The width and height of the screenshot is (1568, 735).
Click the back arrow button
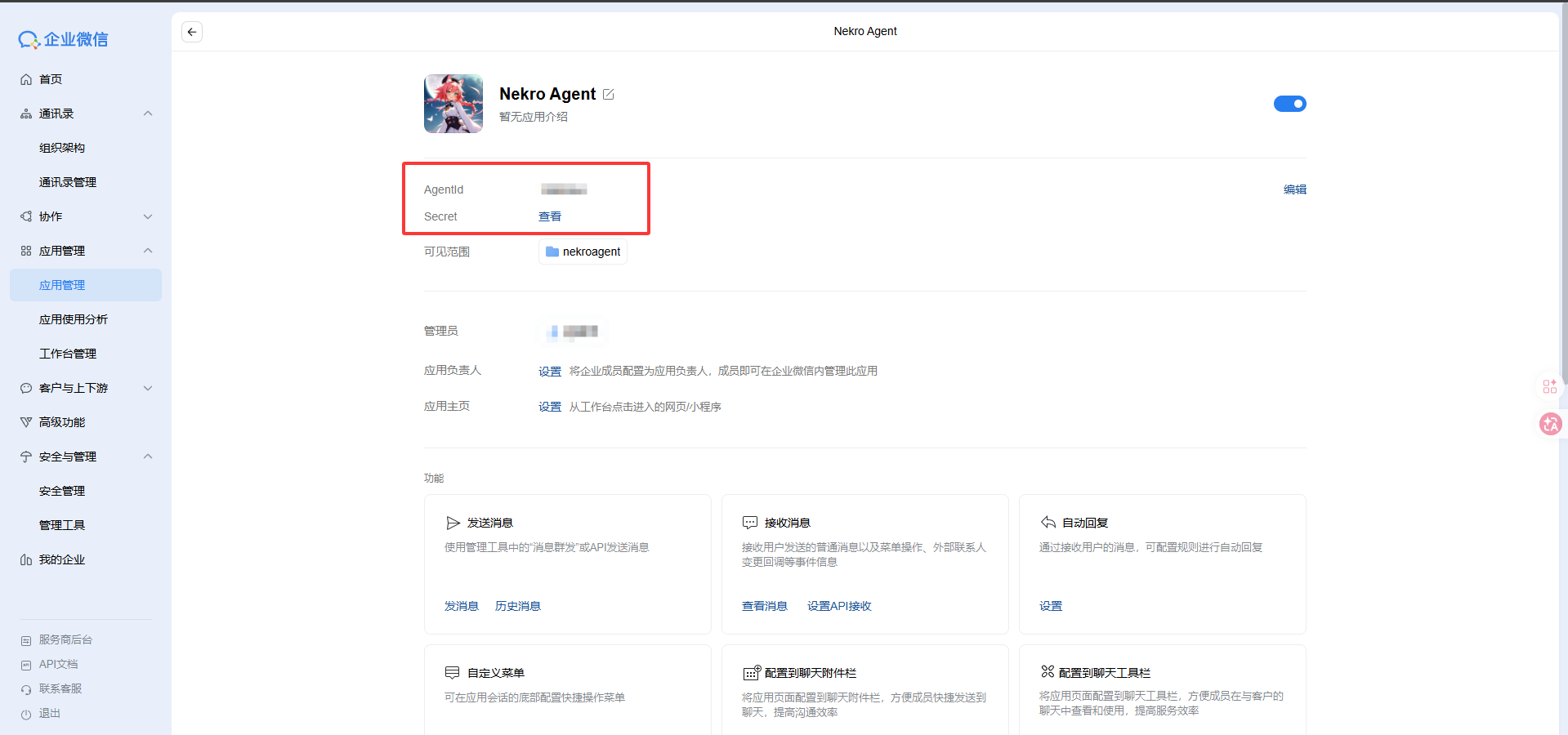pos(192,32)
